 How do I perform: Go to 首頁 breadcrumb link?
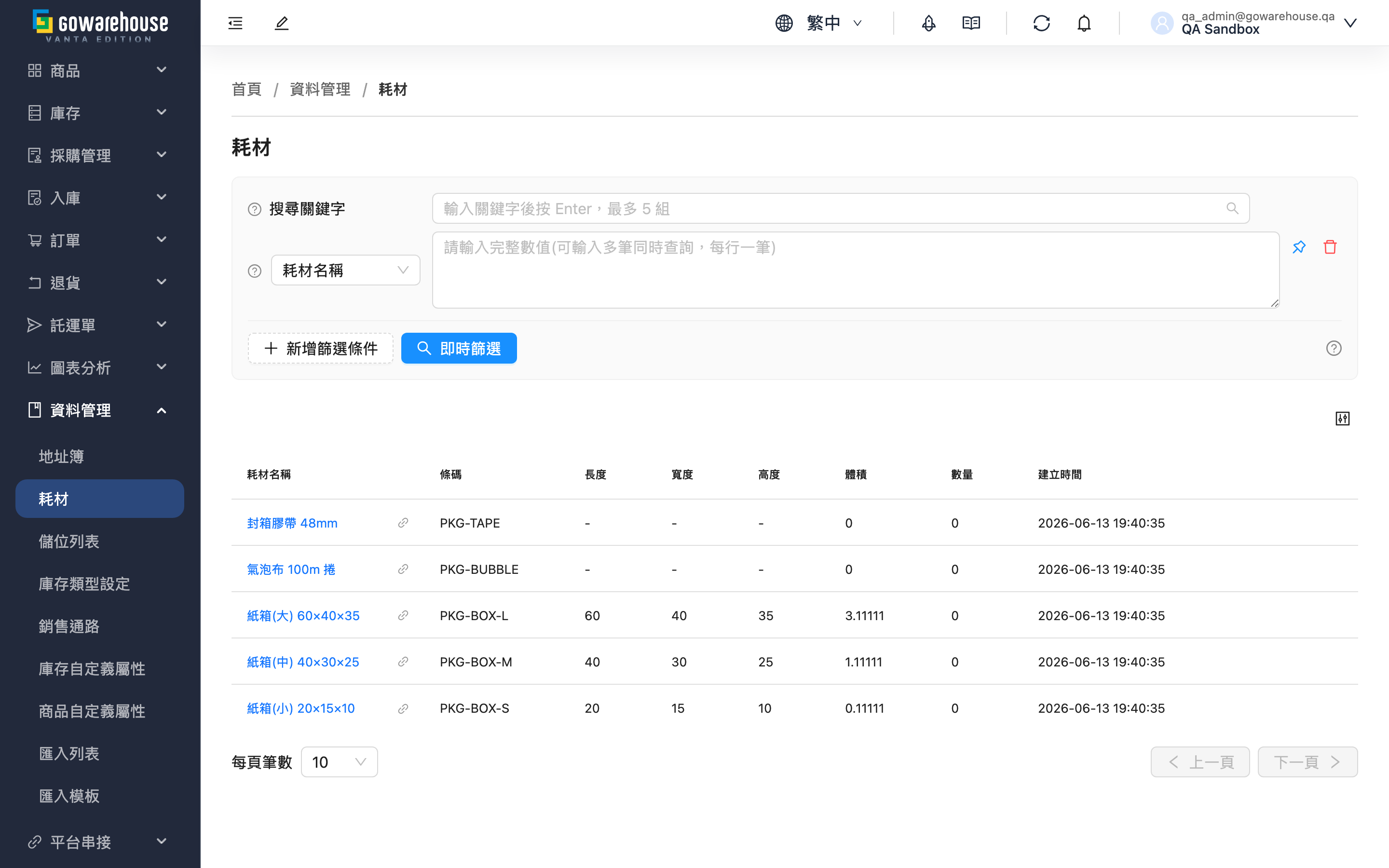(x=247, y=90)
